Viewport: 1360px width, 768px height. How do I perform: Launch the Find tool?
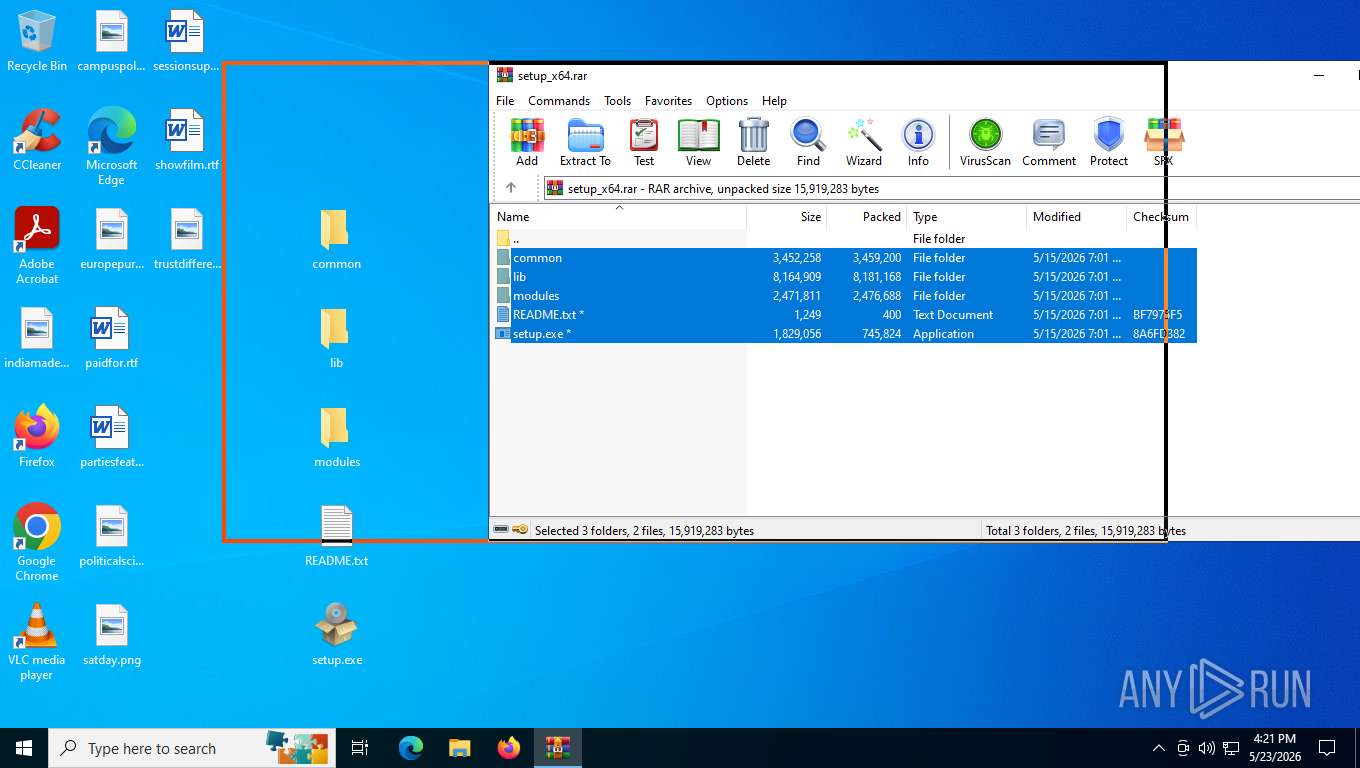(x=808, y=142)
